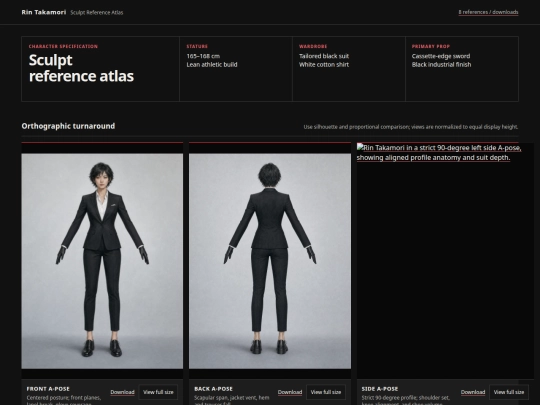Select the 'Lean athletic build' text
540x405 pixels.
[212, 64]
